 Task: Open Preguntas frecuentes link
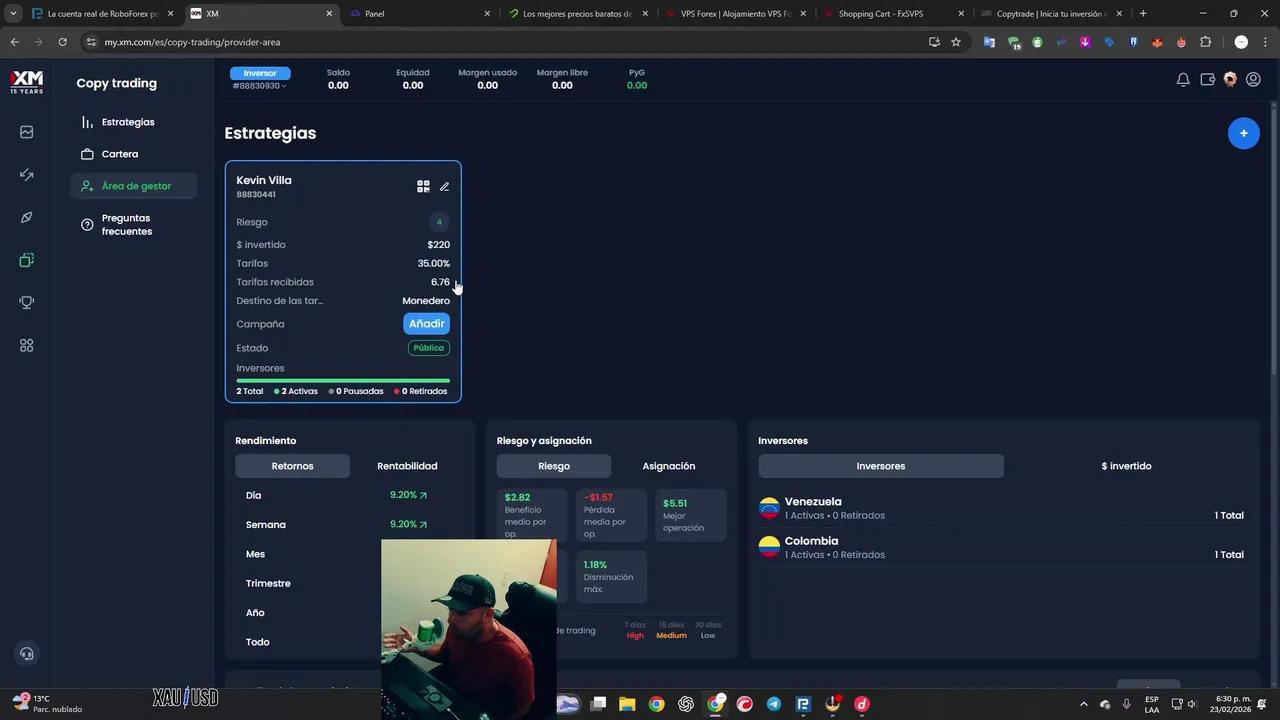coord(126,225)
